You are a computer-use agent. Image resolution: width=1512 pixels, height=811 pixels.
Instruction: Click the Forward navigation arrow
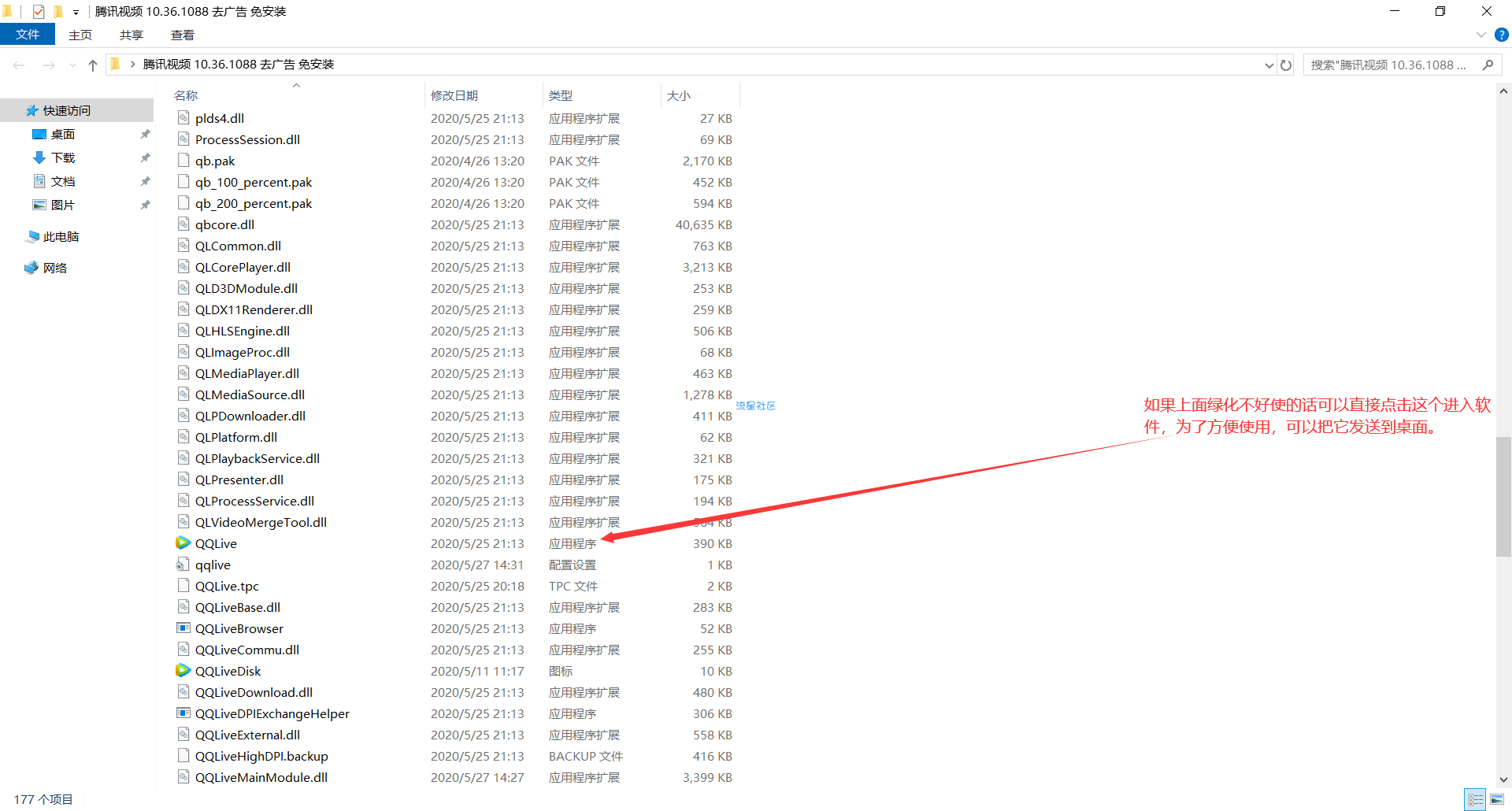tap(49, 65)
